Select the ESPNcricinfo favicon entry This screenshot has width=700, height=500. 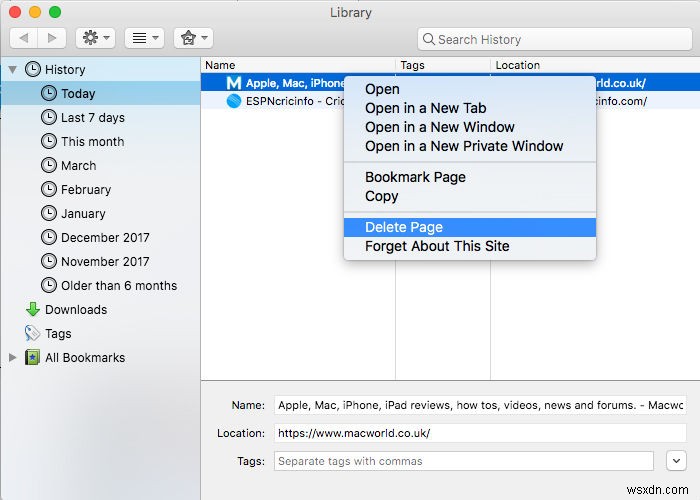(x=234, y=101)
